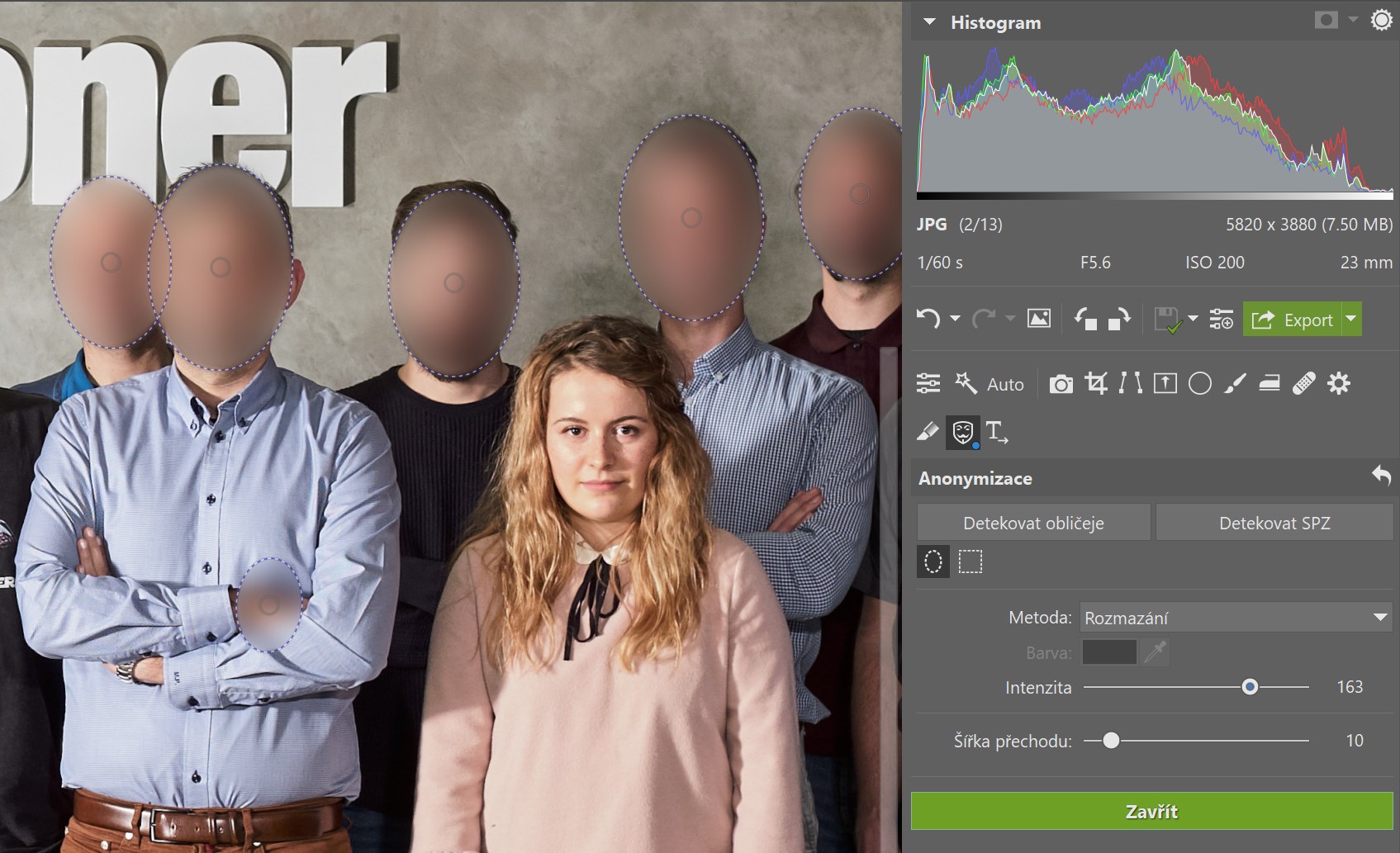Open Metoda dropdown showing Rozmazání

pyautogui.click(x=1236, y=618)
